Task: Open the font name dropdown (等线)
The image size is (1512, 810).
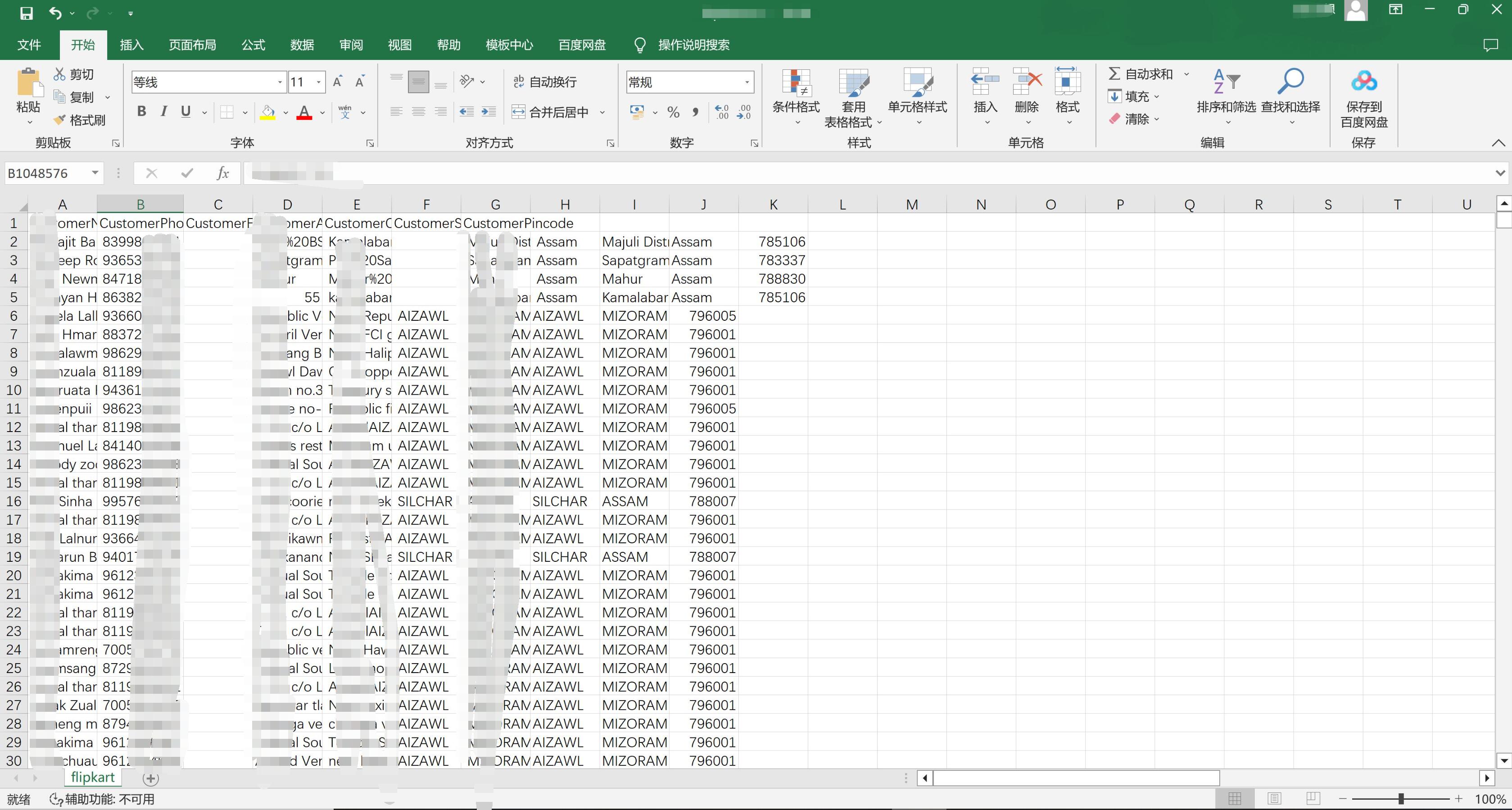Action: (x=280, y=82)
